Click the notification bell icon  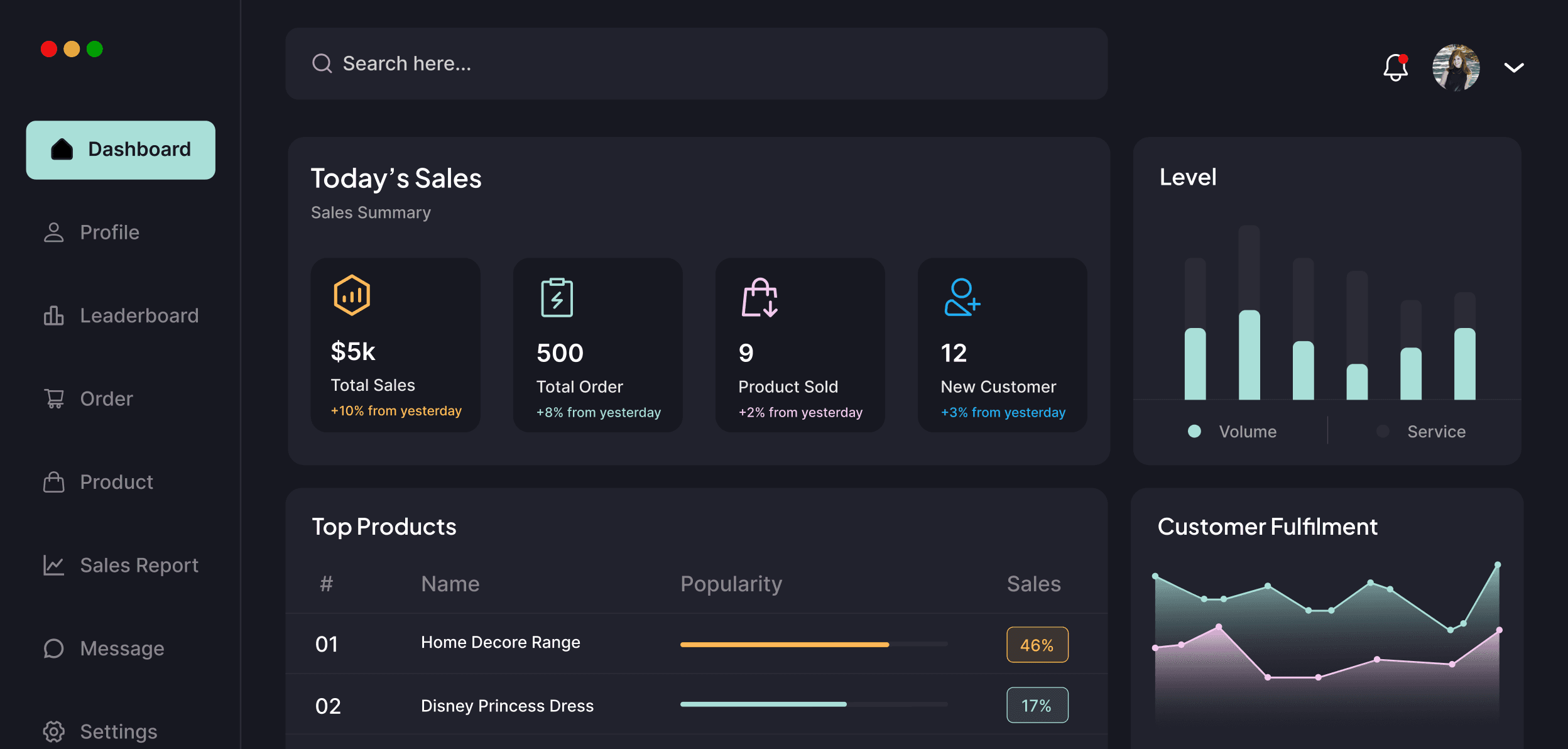click(1395, 68)
